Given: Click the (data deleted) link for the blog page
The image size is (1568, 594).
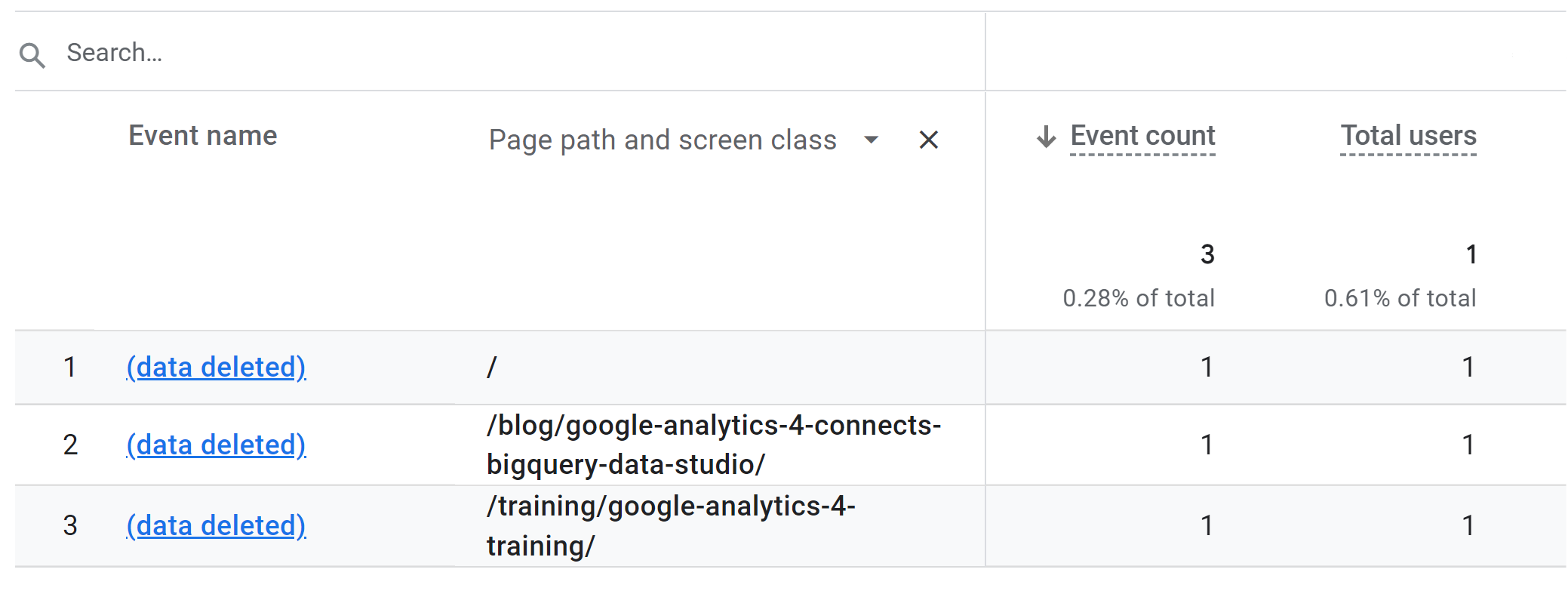Looking at the screenshot, I should point(217,445).
